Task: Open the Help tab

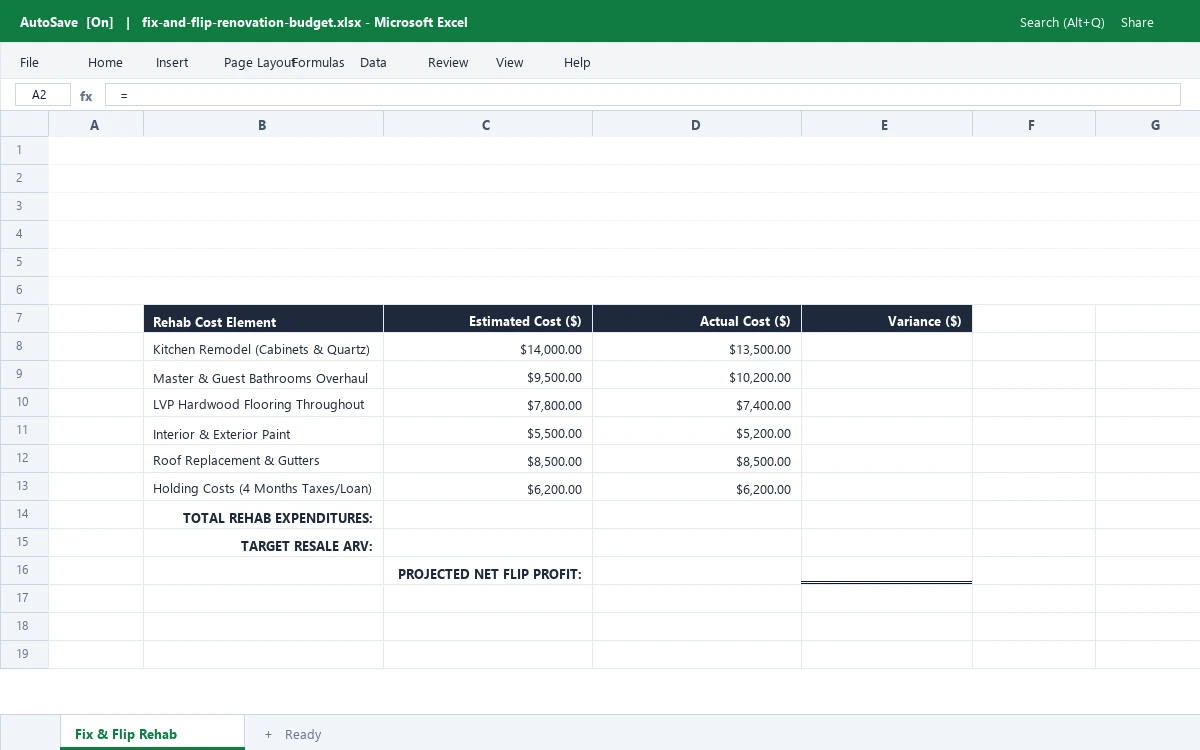Action: pos(577,62)
